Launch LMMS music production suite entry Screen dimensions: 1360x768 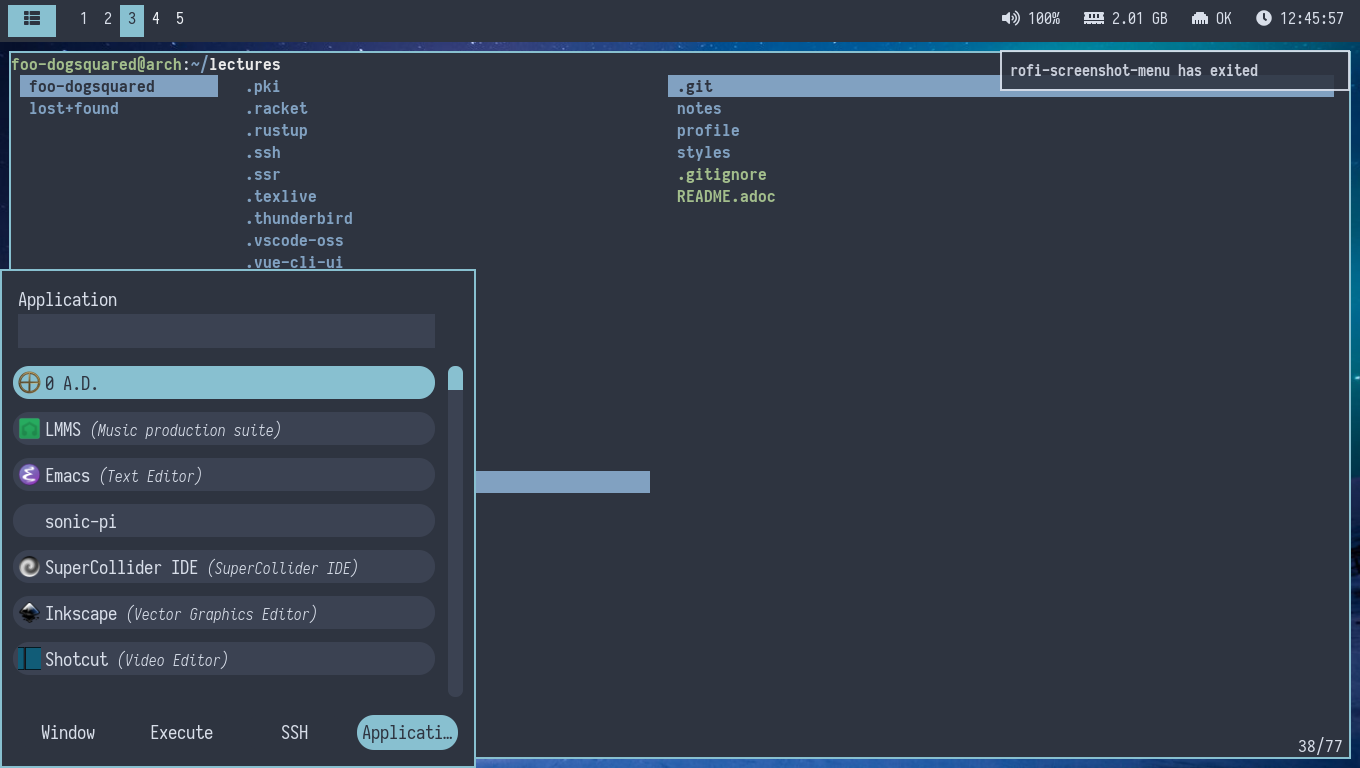224,429
